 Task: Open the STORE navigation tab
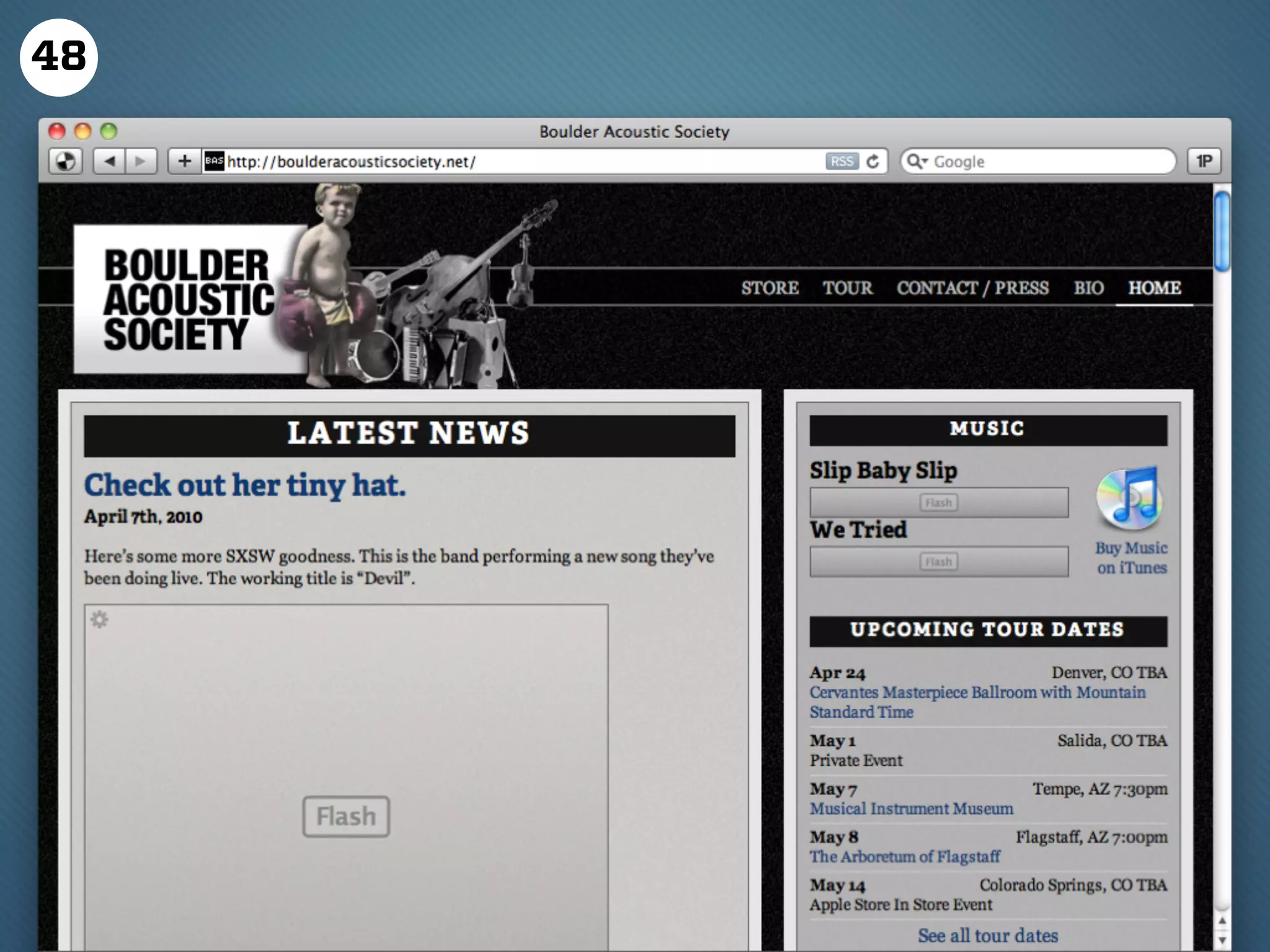pyautogui.click(x=770, y=288)
